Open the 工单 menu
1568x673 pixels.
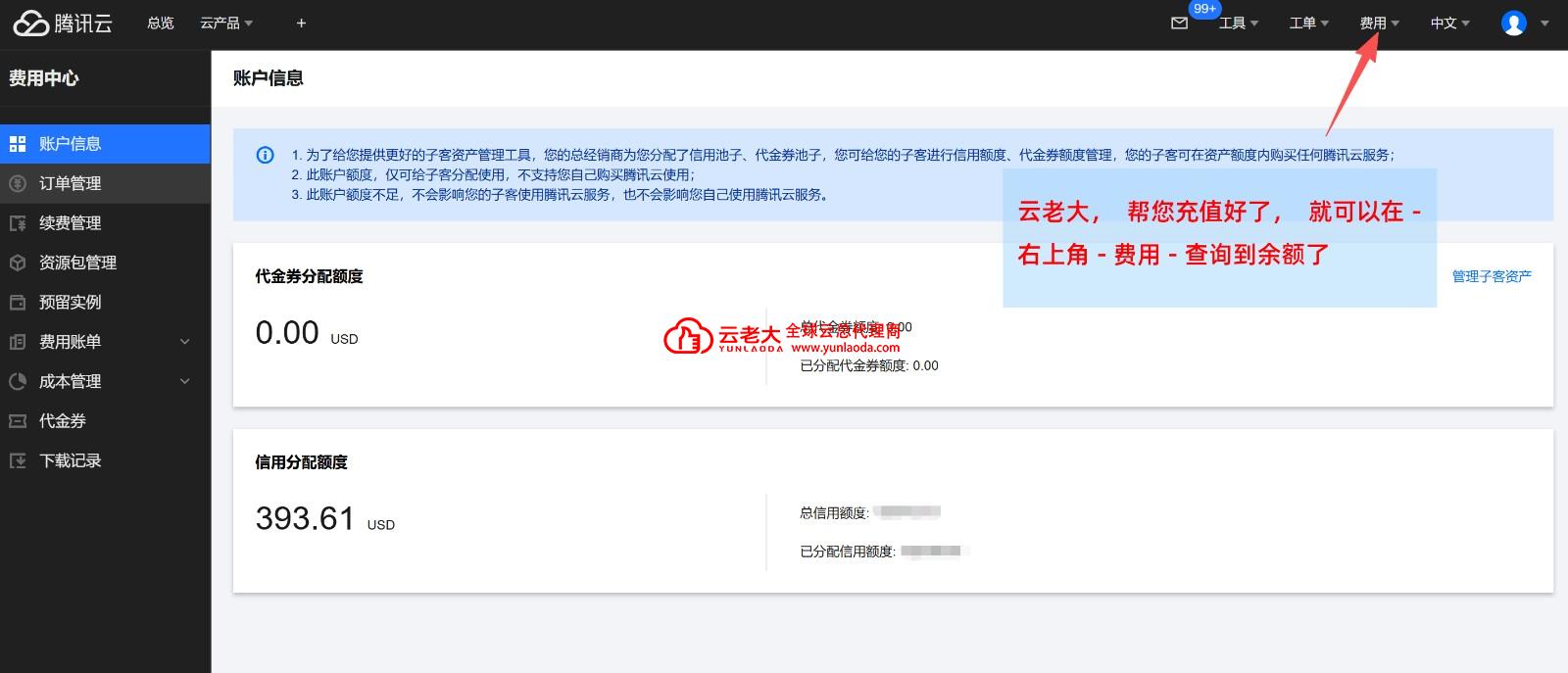[1307, 23]
